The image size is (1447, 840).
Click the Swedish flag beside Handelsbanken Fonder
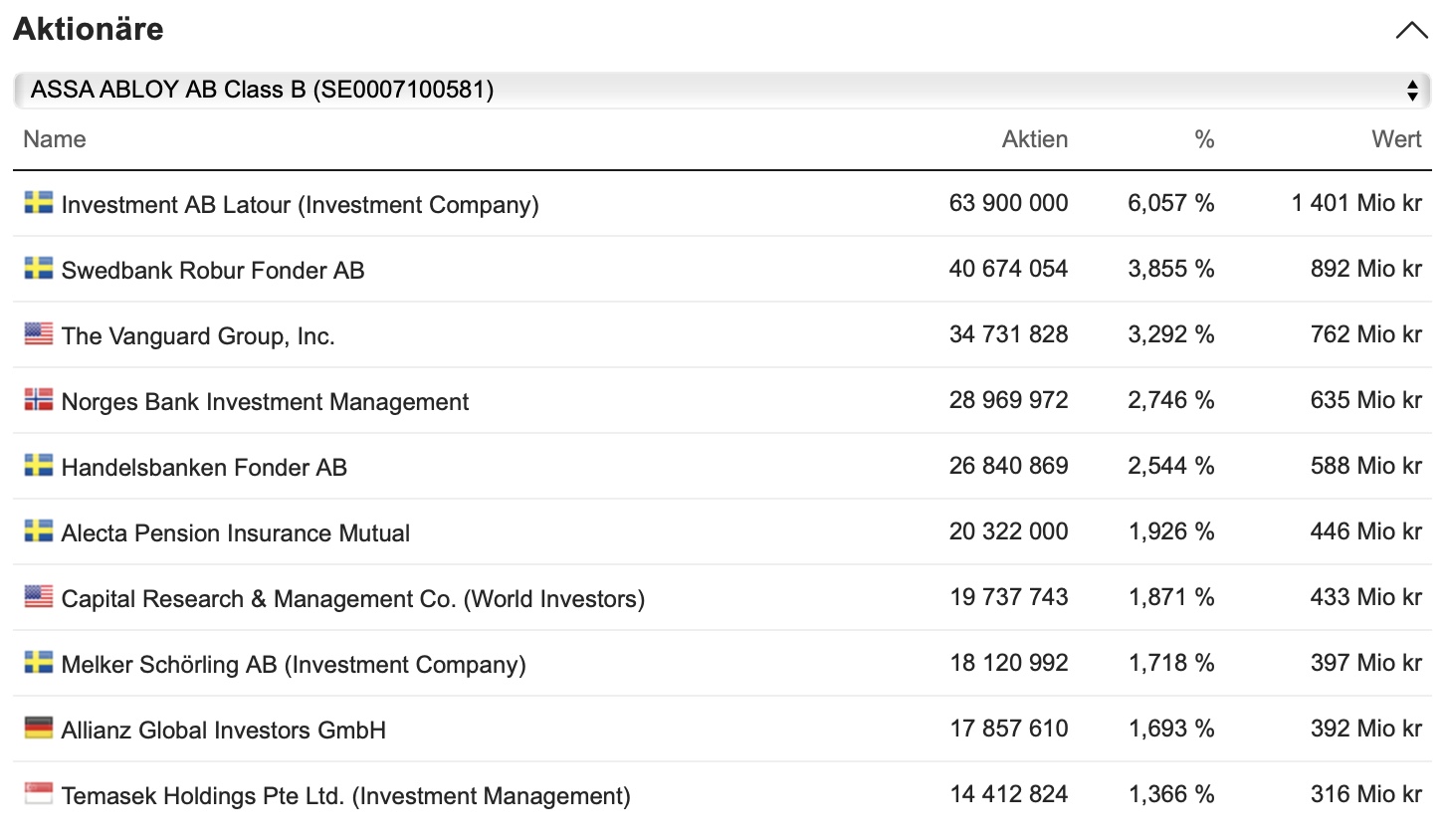39,466
